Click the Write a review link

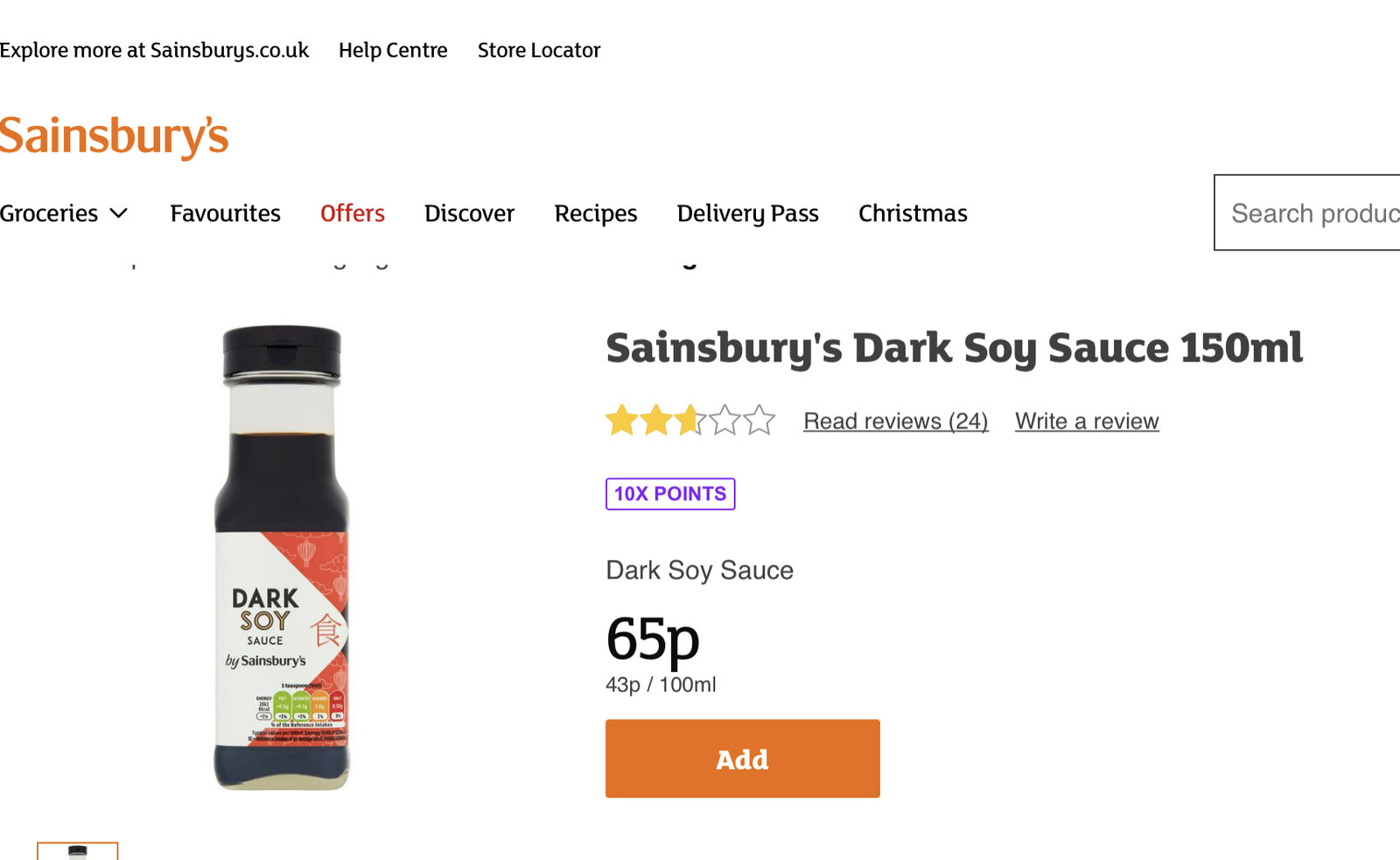pyautogui.click(x=1087, y=422)
